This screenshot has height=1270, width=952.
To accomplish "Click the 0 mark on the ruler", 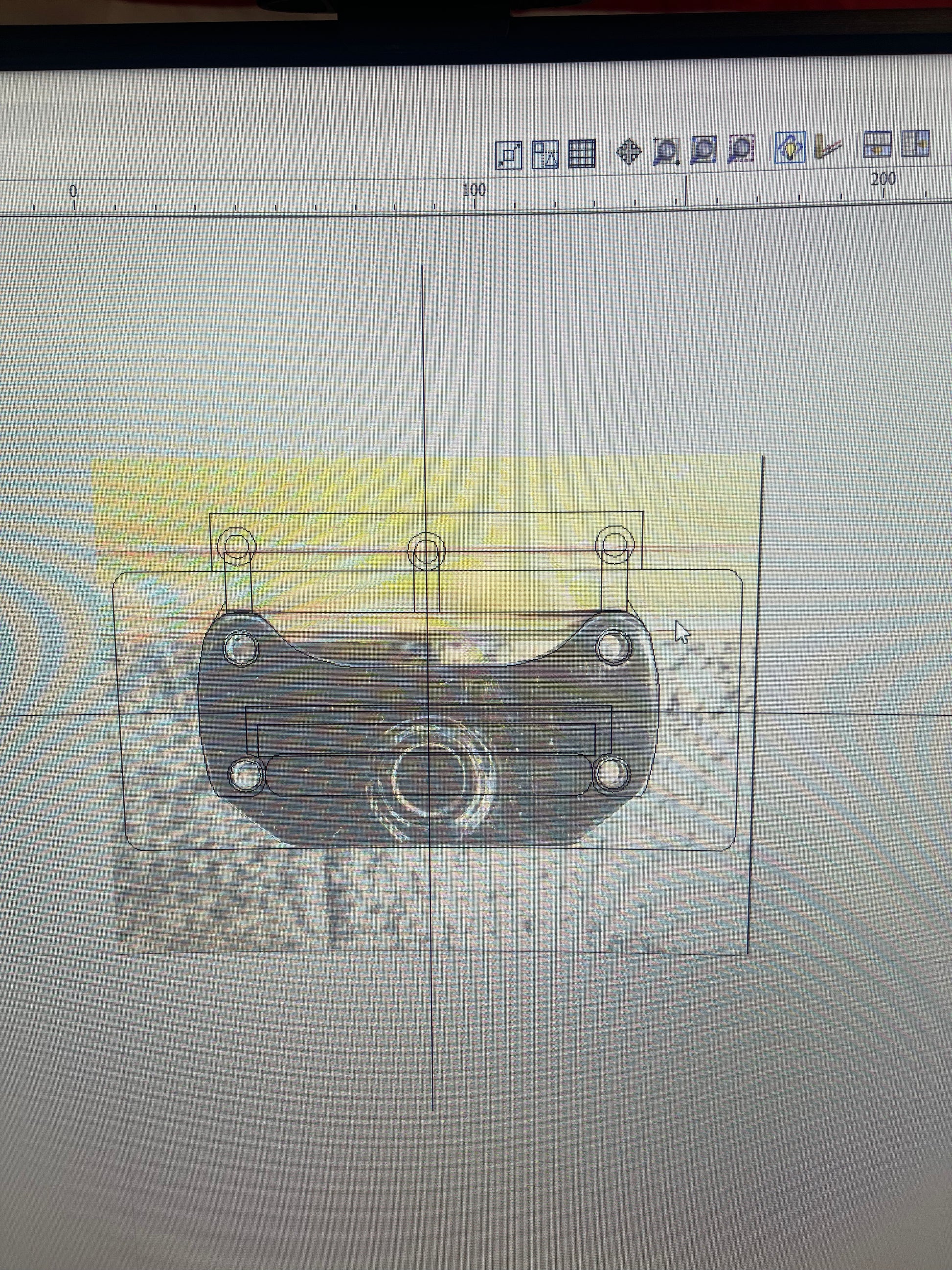I will [73, 192].
